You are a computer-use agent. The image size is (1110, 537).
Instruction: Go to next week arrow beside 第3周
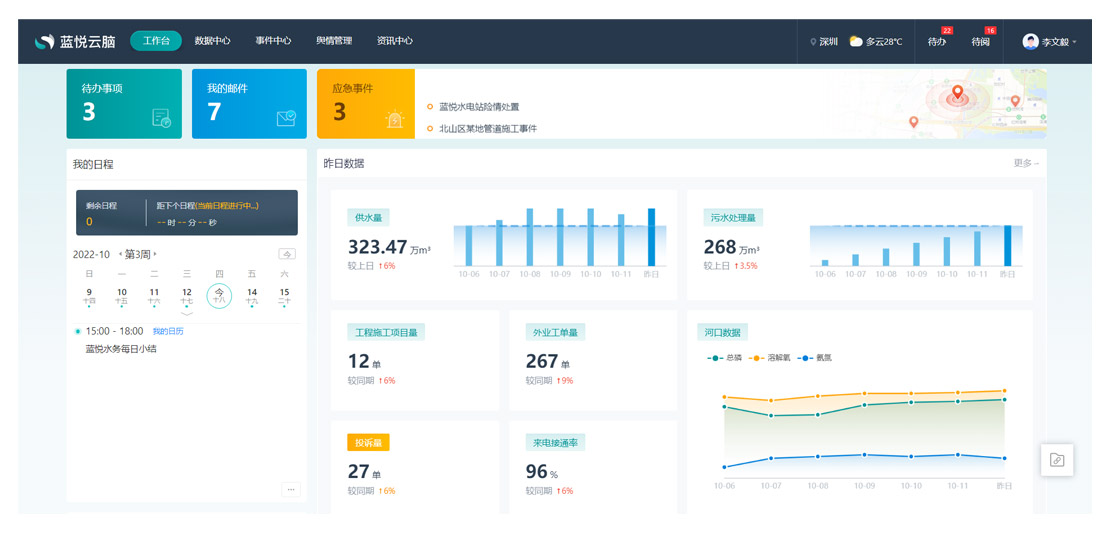coord(155,254)
